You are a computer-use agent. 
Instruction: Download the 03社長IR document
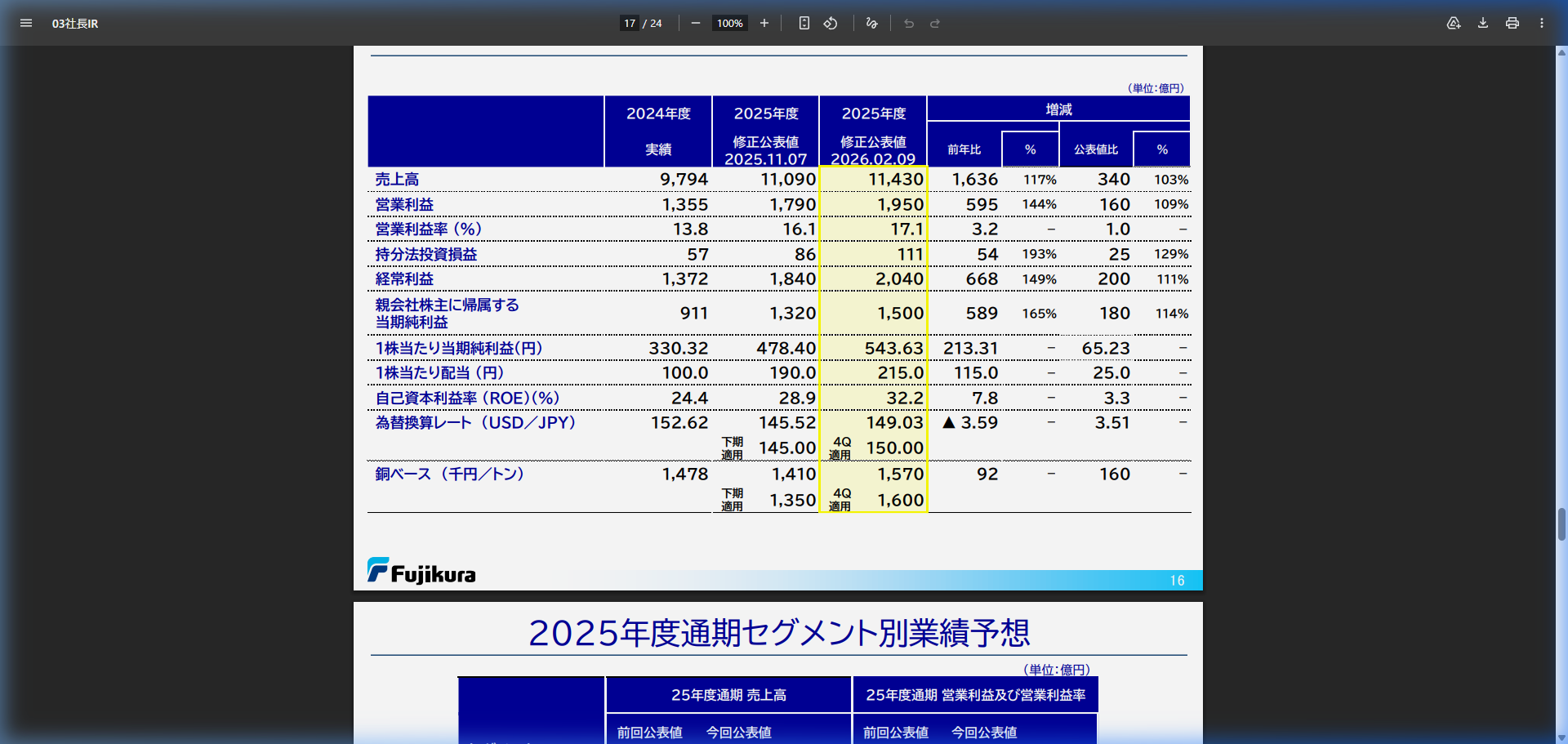coord(1482,24)
